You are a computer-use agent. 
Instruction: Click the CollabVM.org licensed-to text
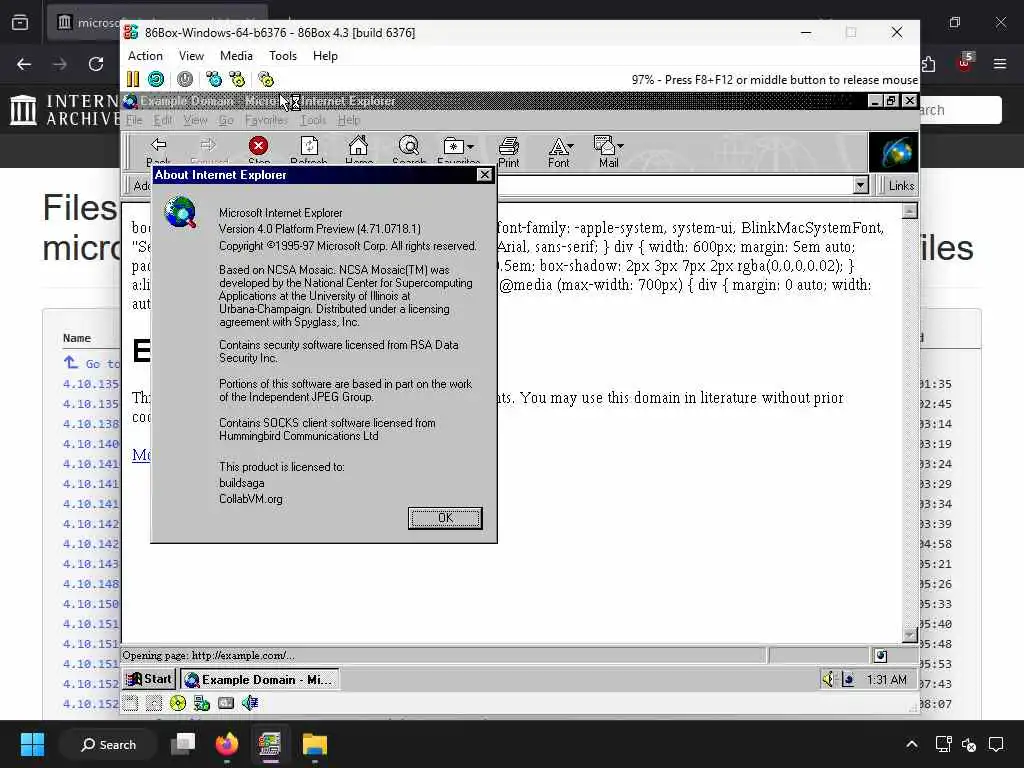251,499
